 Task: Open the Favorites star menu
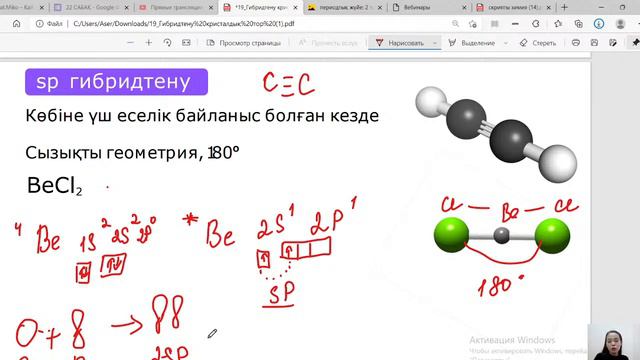coord(558,24)
